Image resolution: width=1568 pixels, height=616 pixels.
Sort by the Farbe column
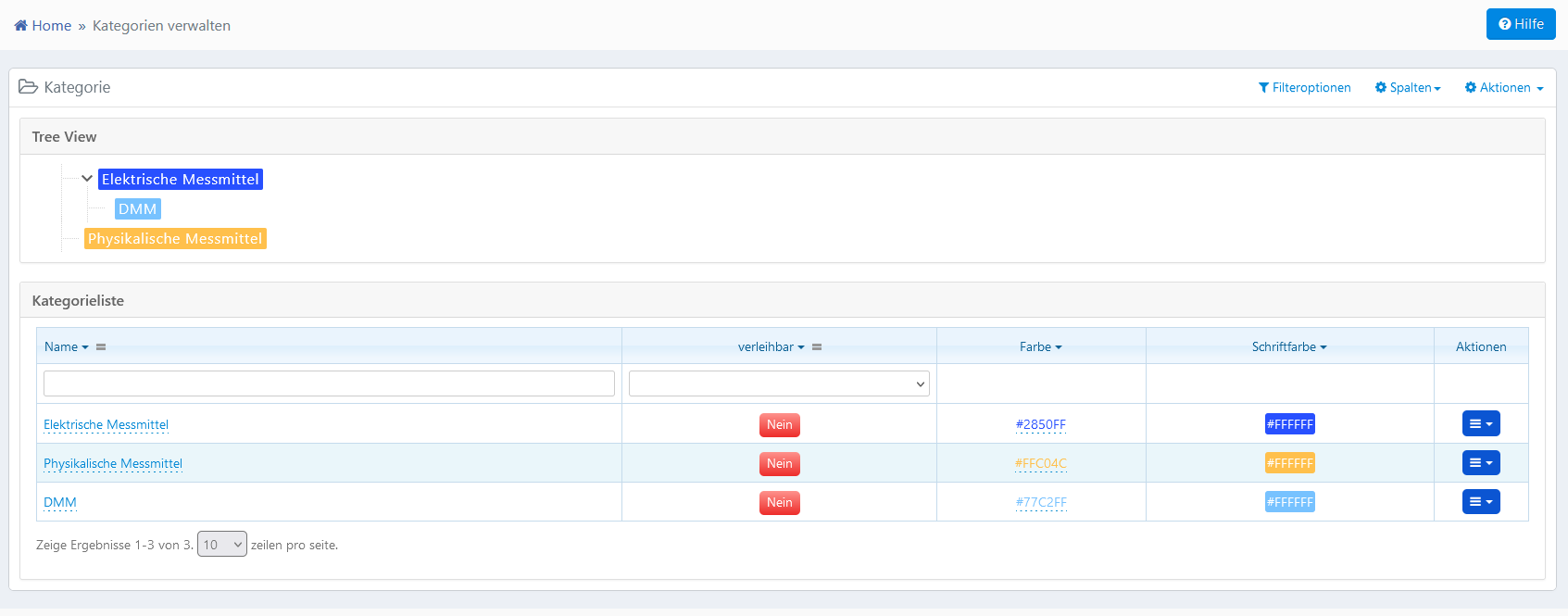point(1040,347)
